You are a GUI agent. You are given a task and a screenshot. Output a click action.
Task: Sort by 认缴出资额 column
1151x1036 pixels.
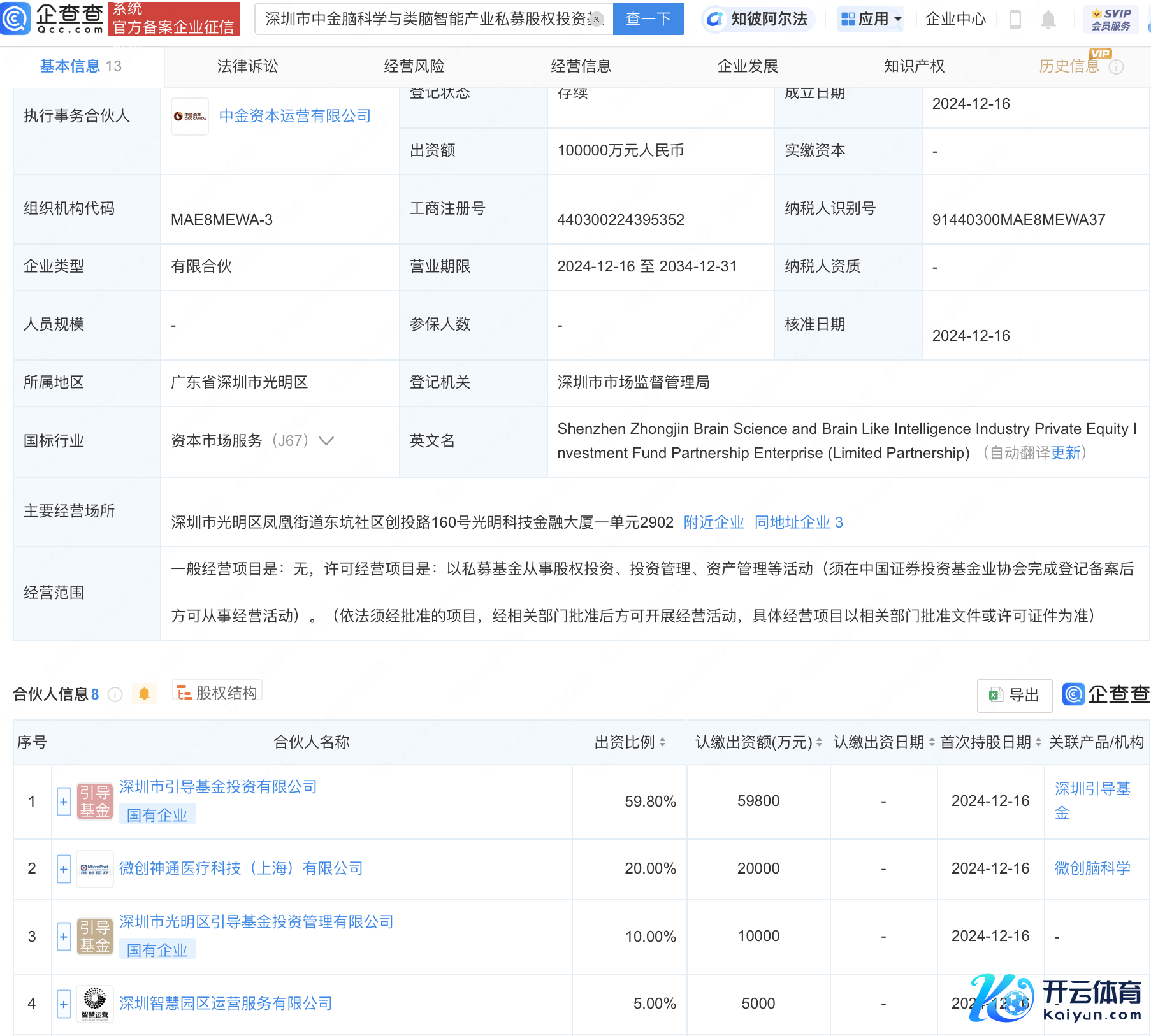[x=819, y=742]
